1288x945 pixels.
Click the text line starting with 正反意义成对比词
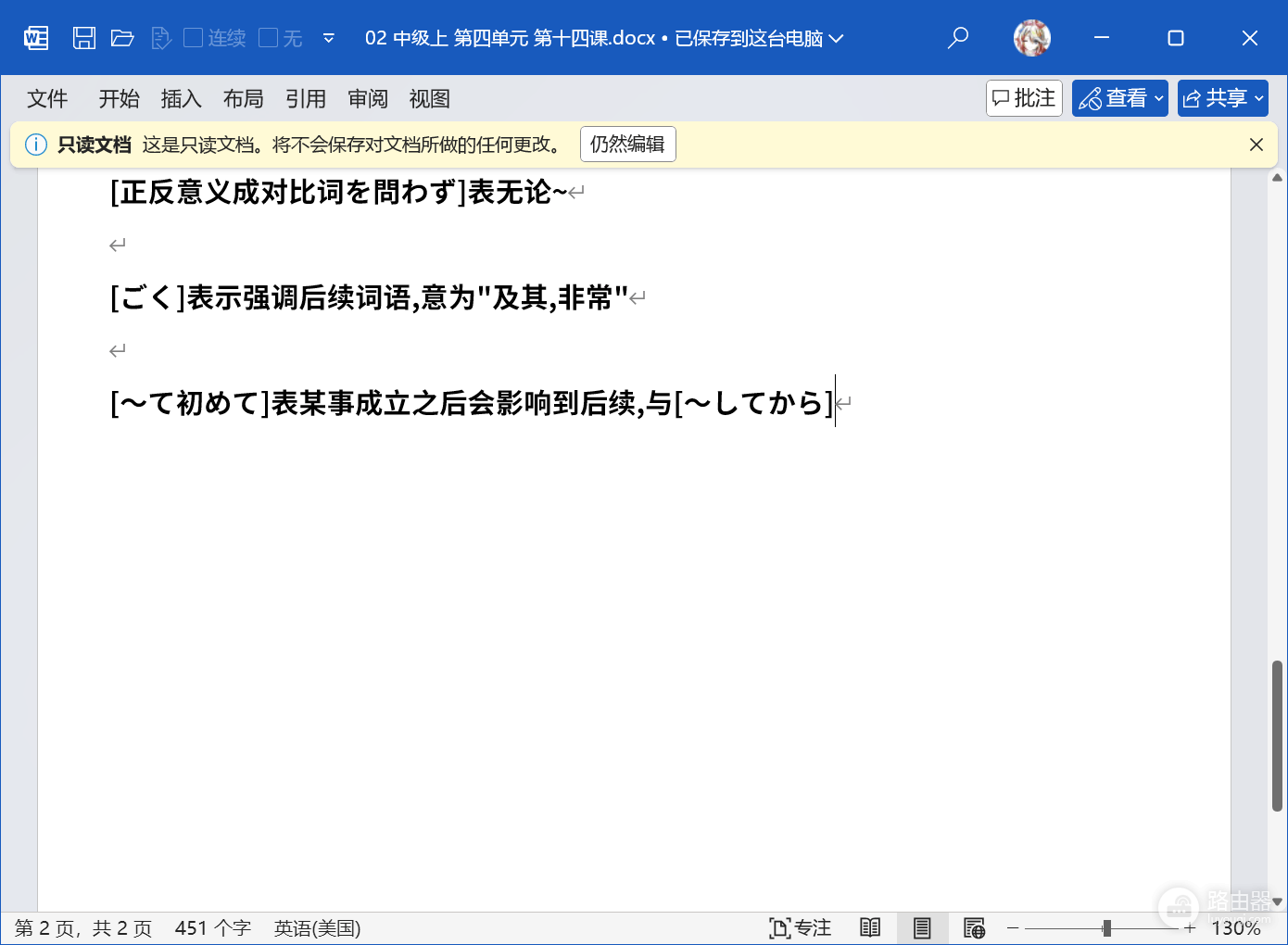(339, 192)
